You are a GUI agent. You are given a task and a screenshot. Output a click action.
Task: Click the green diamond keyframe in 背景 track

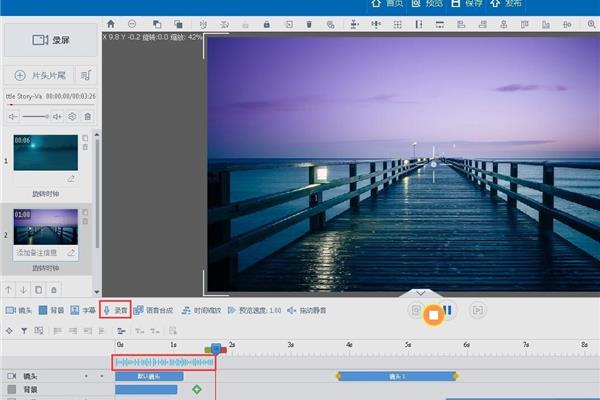point(197,390)
